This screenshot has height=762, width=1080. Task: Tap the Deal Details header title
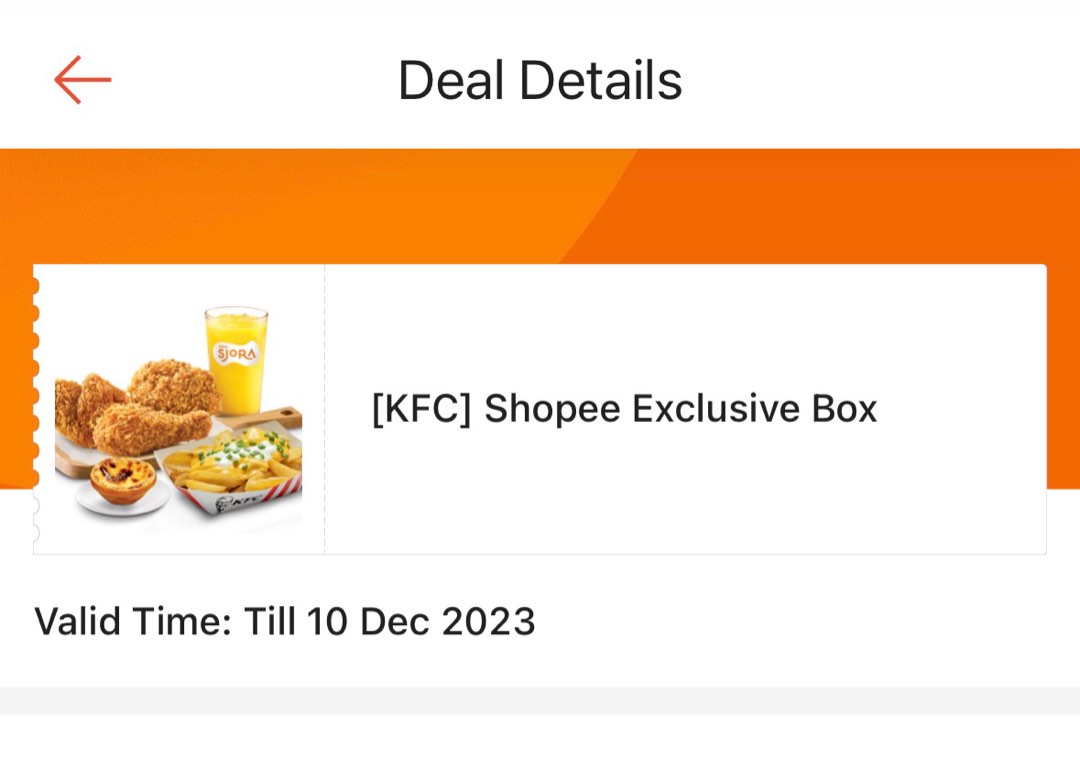coord(540,79)
